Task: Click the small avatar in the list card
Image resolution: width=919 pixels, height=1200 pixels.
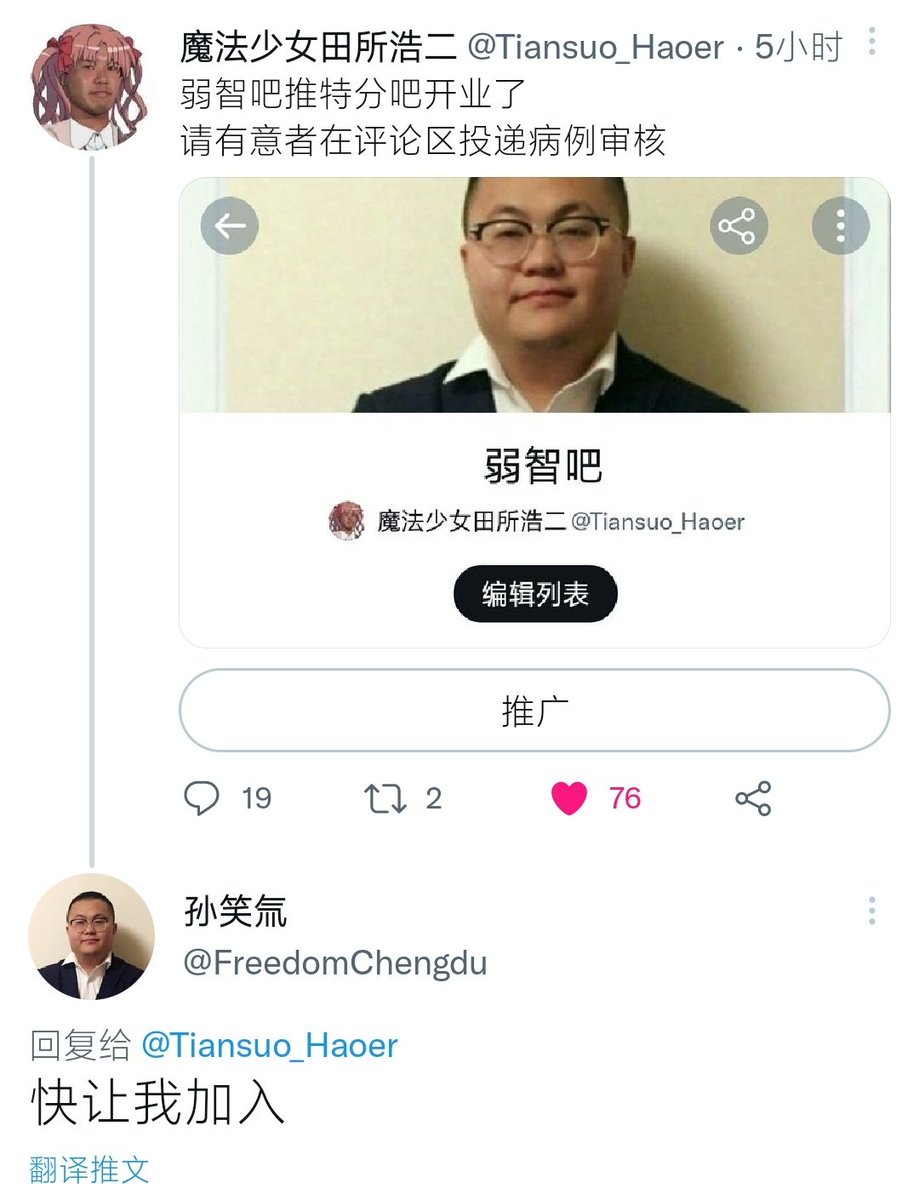Action: [x=347, y=520]
